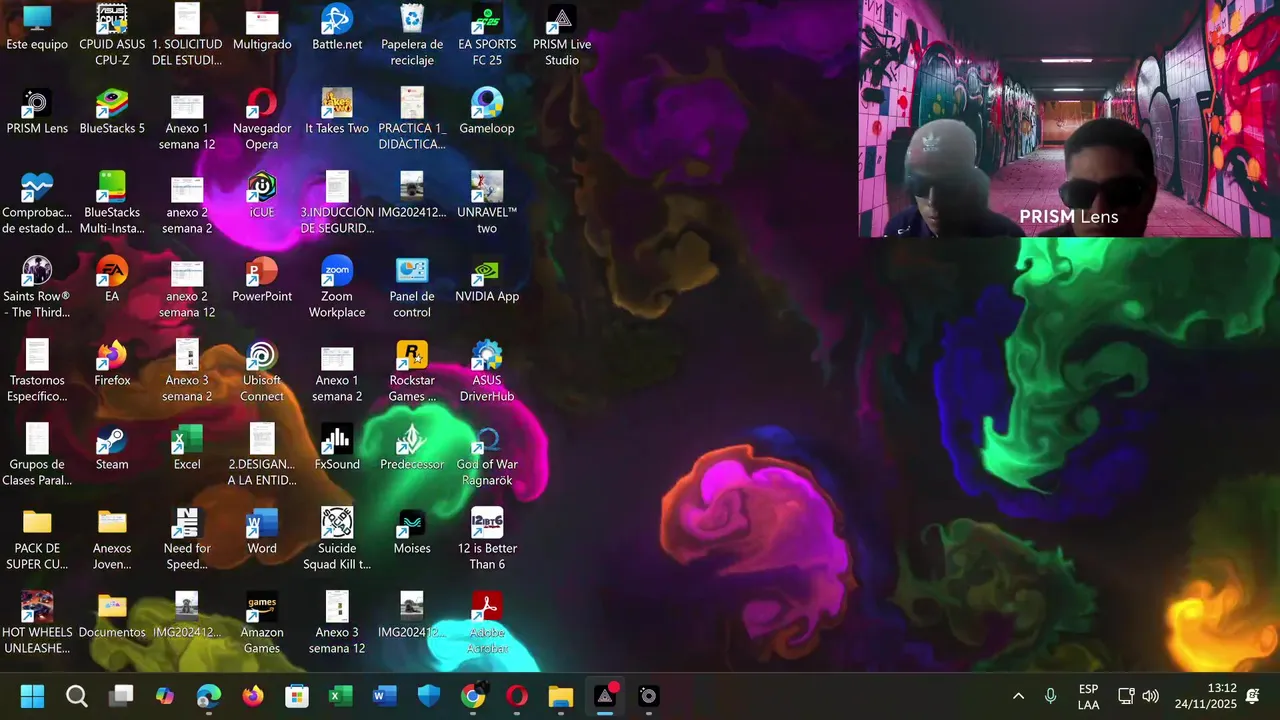Open Adobe Acrobat desktop icon

pos(487,623)
